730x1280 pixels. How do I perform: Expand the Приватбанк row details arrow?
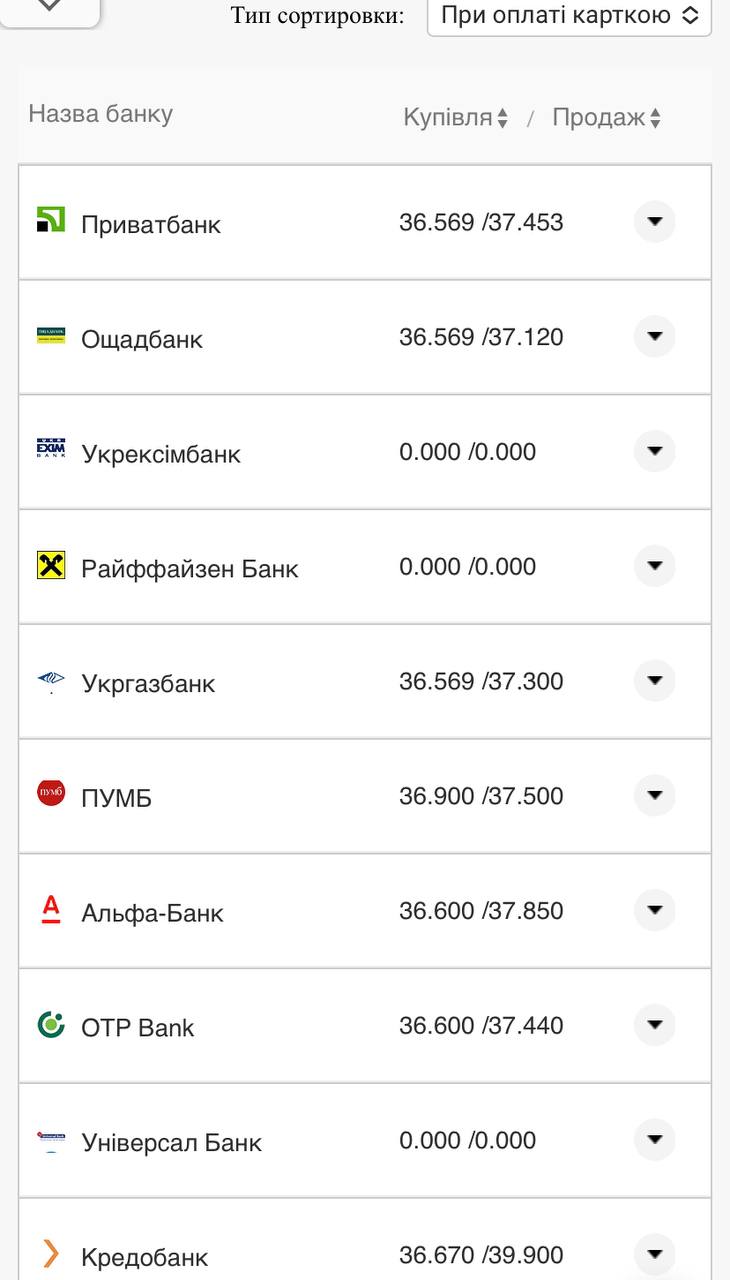[655, 221]
